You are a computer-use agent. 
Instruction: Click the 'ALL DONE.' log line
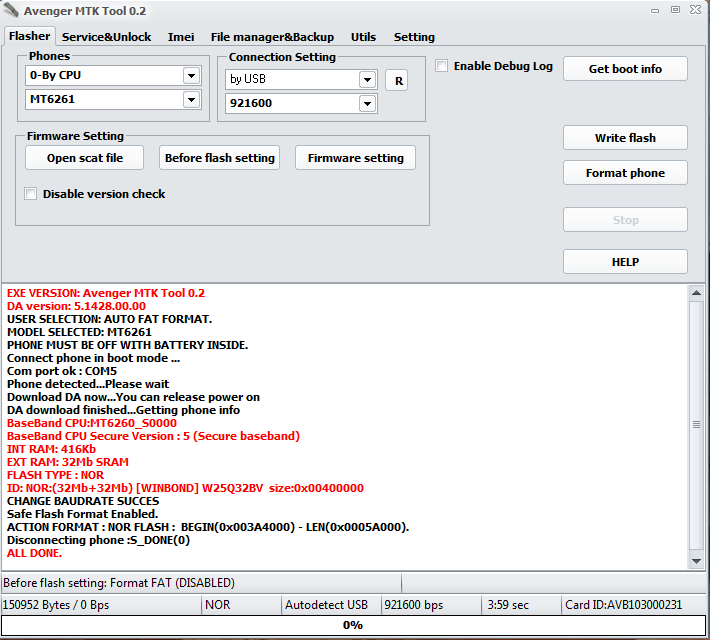(x=34, y=553)
